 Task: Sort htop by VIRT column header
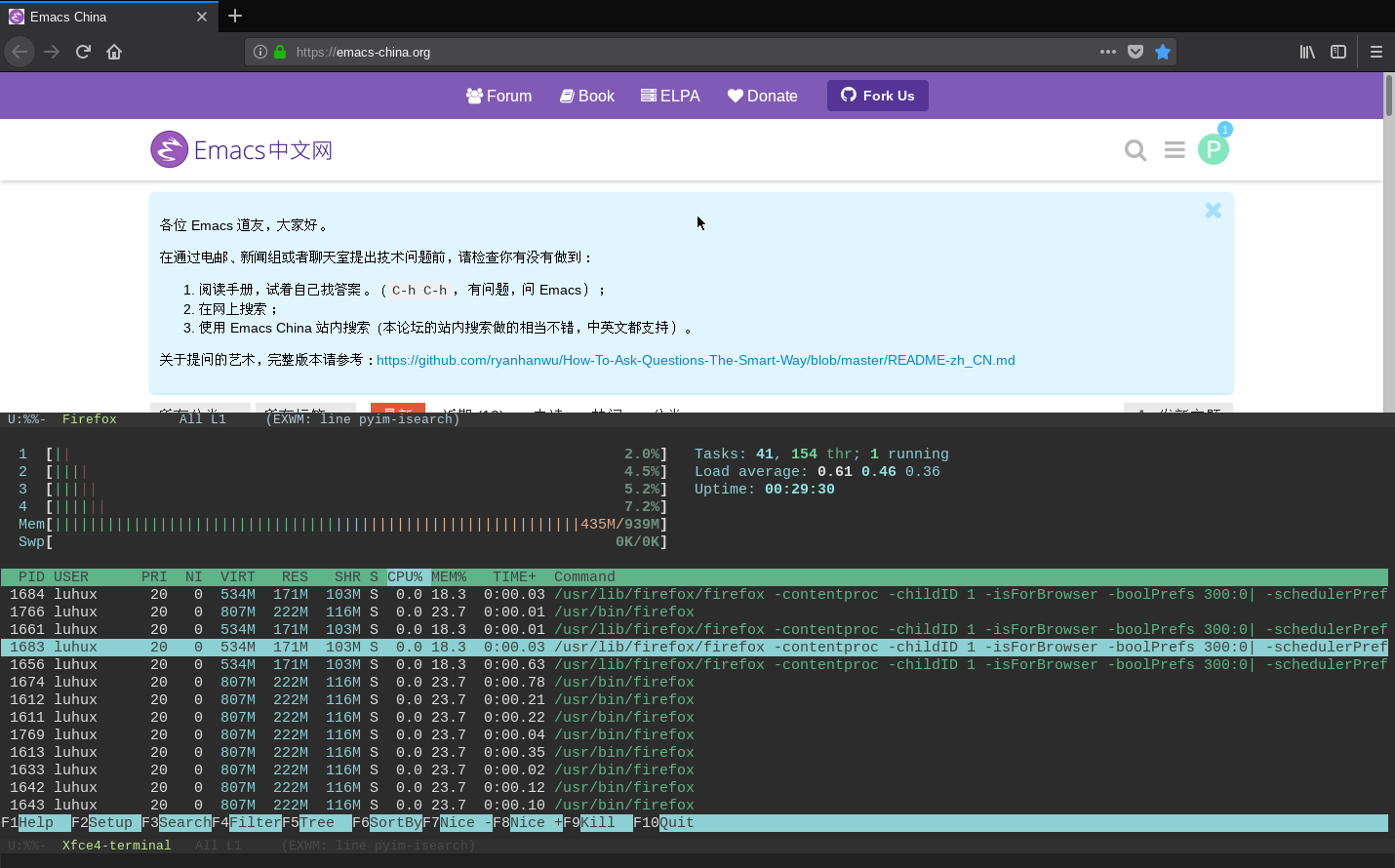pos(238,576)
